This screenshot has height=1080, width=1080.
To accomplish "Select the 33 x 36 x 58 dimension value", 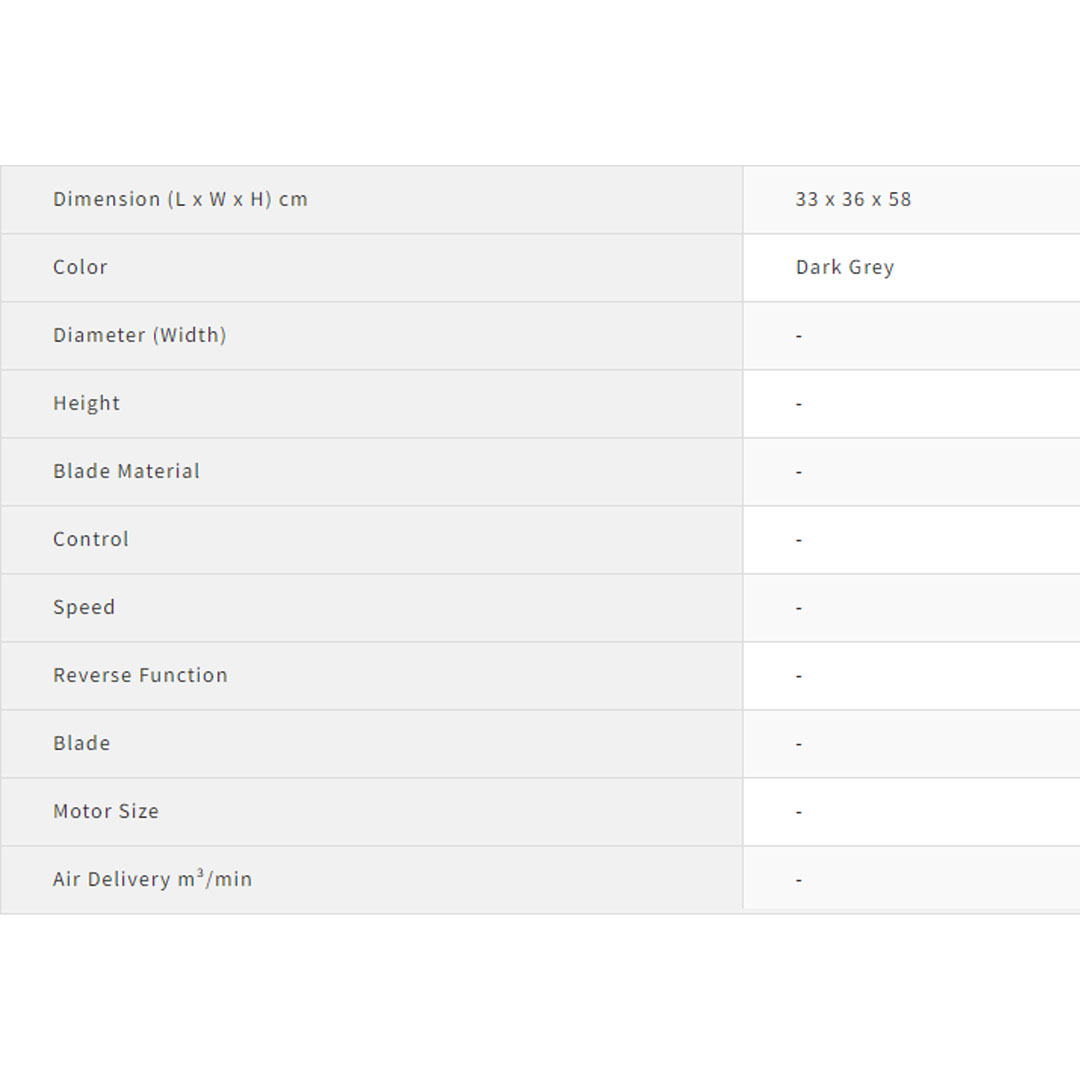I will [x=853, y=199].
